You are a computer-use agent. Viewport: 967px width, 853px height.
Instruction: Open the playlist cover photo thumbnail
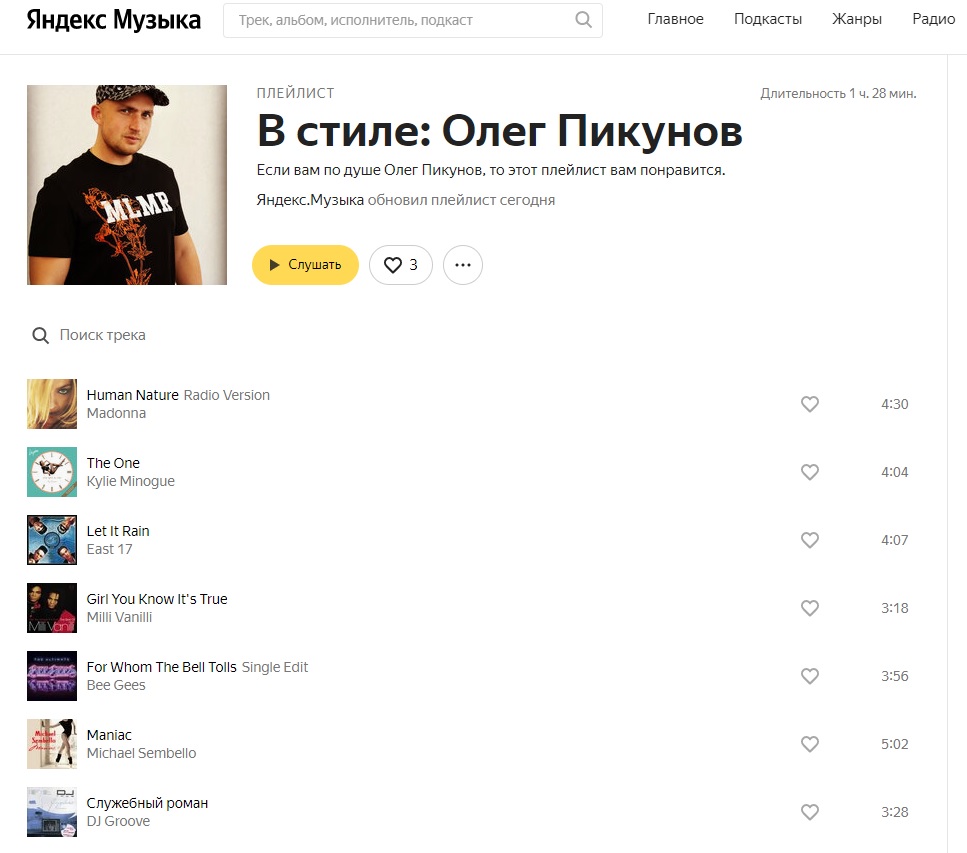(x=127, y=185)
